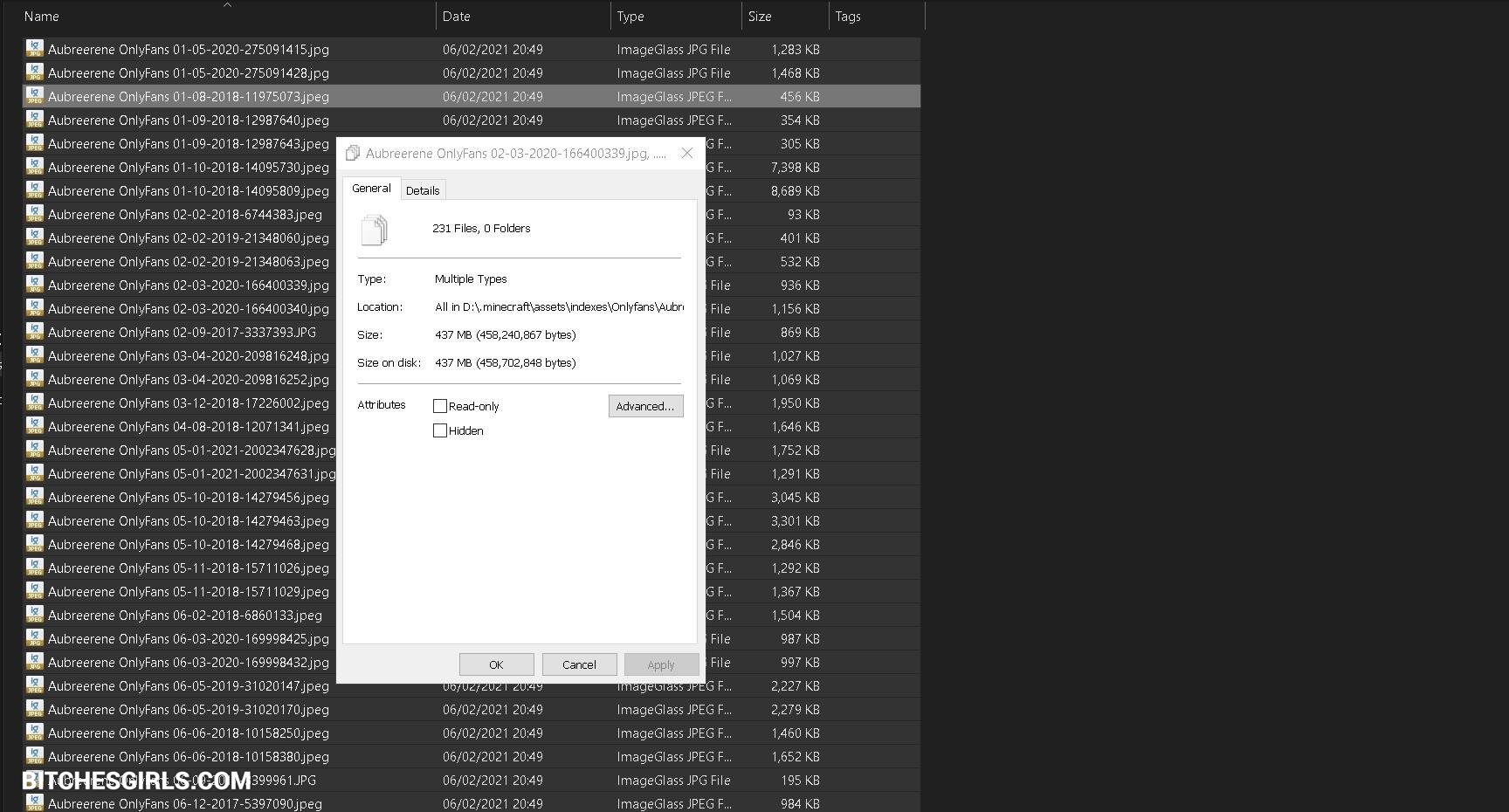Click the icon of file 06-12-2017-5397090.jpeg
1509x812 pixels.
pos(34,803)
